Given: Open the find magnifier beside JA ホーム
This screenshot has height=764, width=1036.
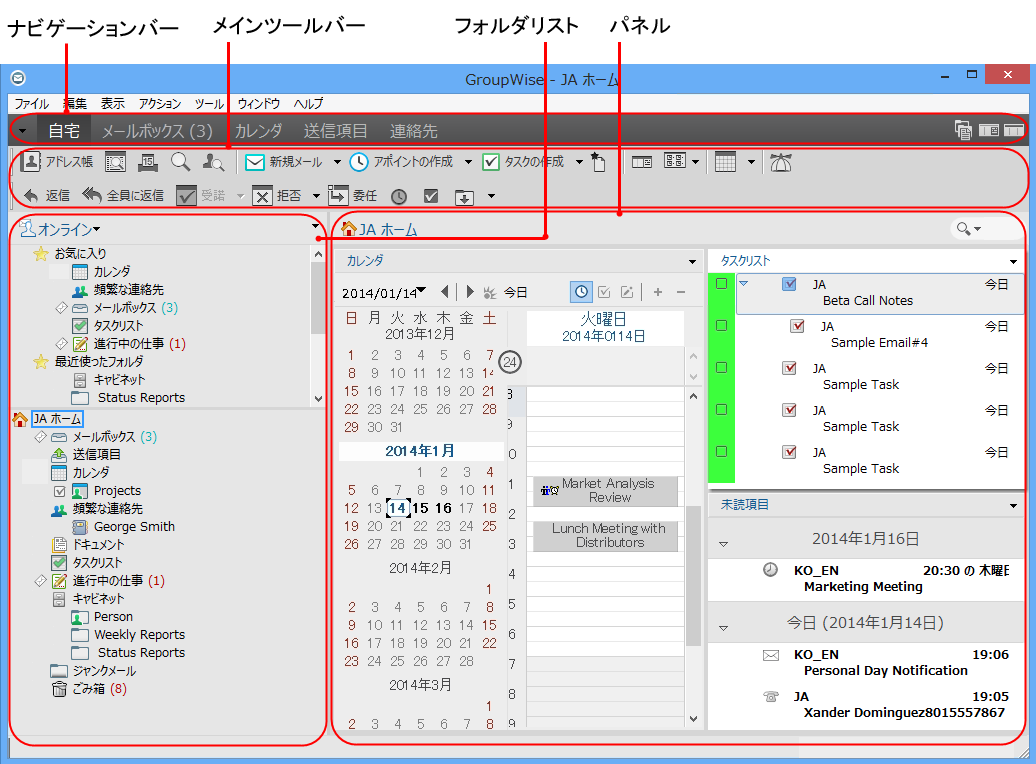Looking at the screenshot, I should [x=964, y=229].
